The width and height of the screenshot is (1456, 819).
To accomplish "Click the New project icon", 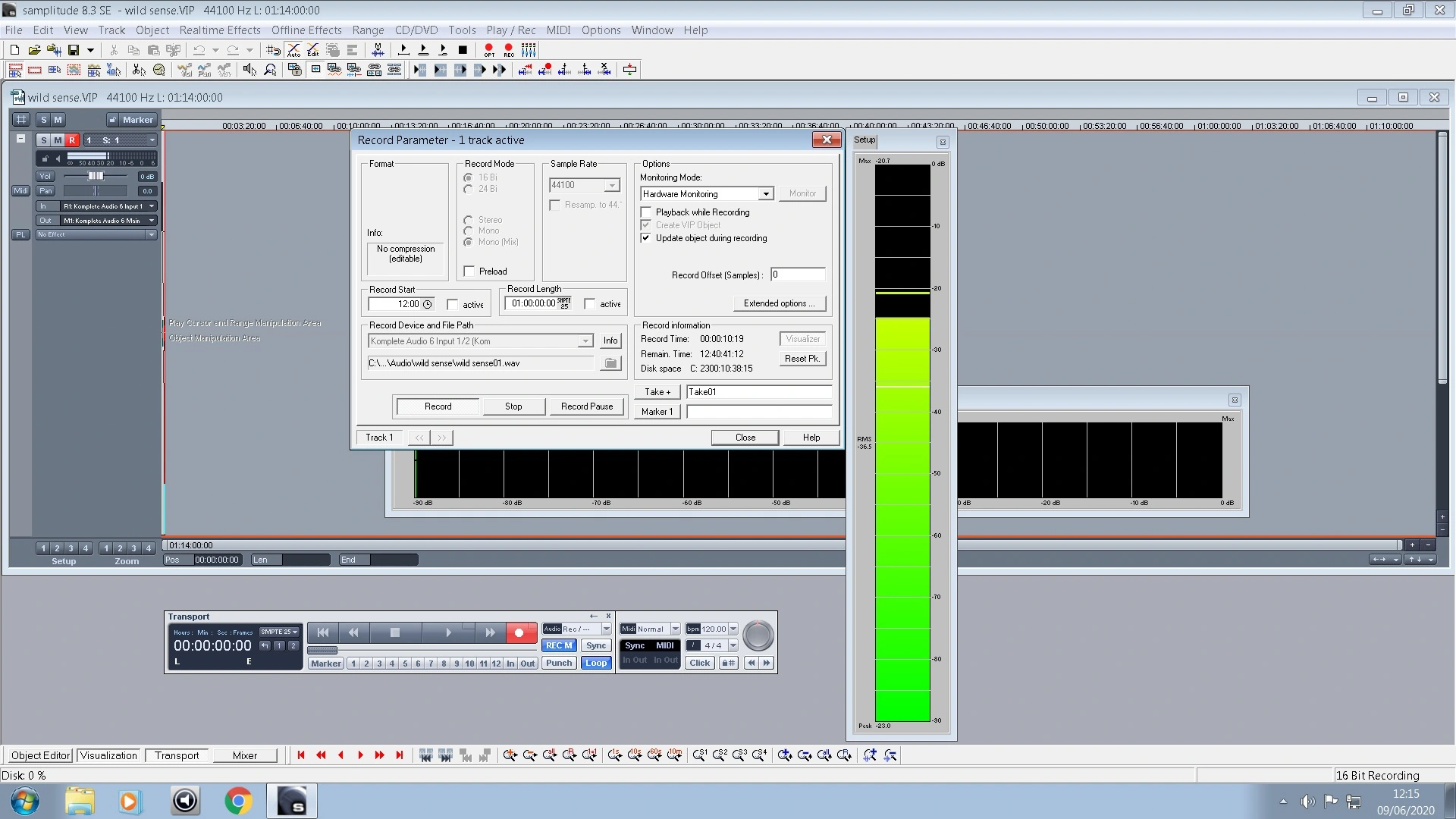I will [14, 50].
